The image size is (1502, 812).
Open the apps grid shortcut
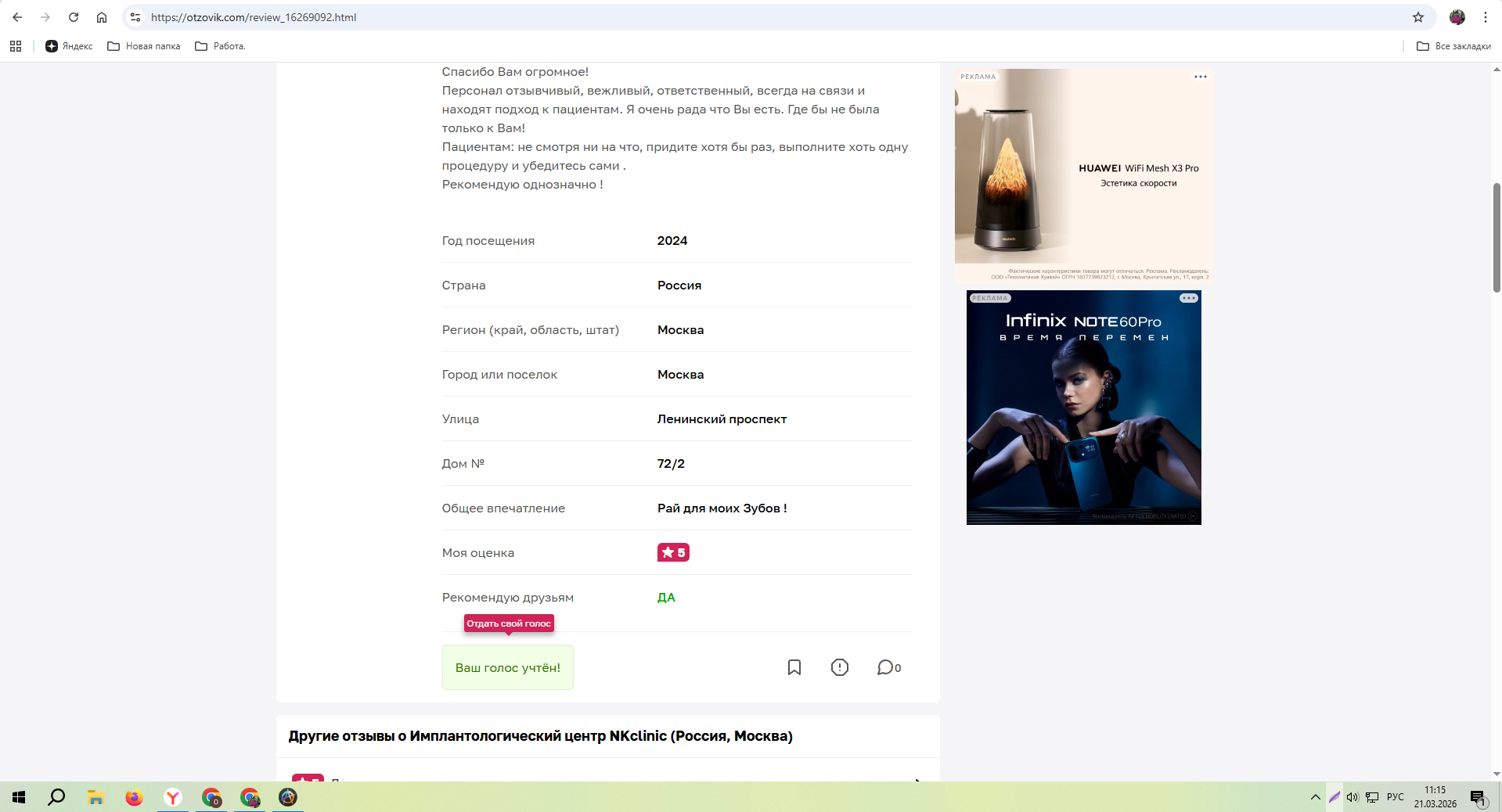(16, 46)
